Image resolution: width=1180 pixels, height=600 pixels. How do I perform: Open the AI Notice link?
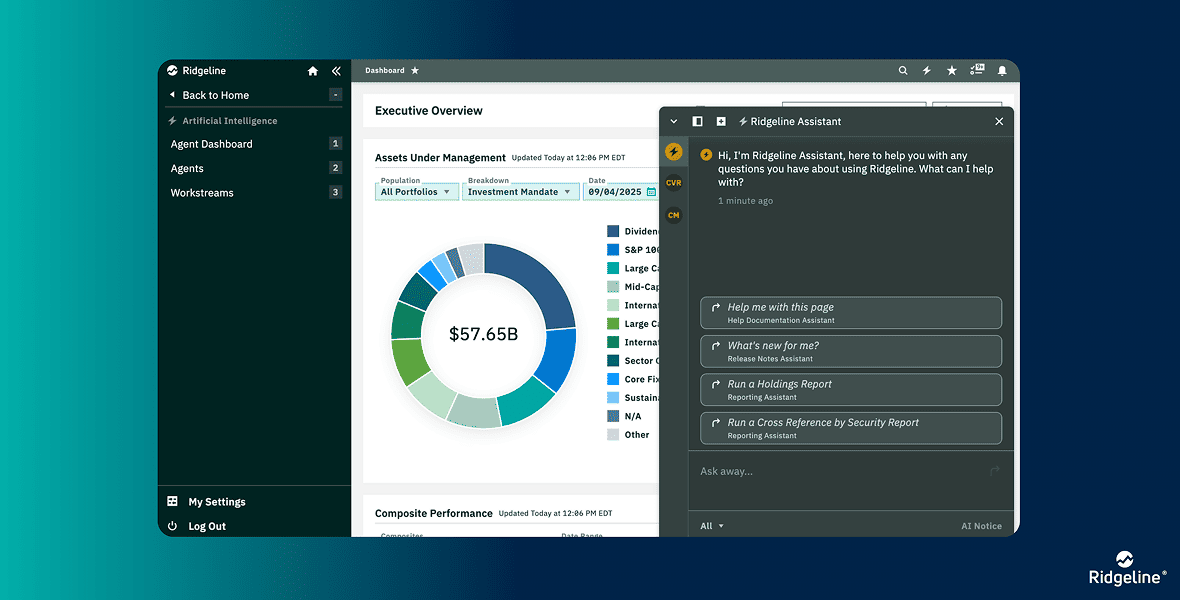981,526
